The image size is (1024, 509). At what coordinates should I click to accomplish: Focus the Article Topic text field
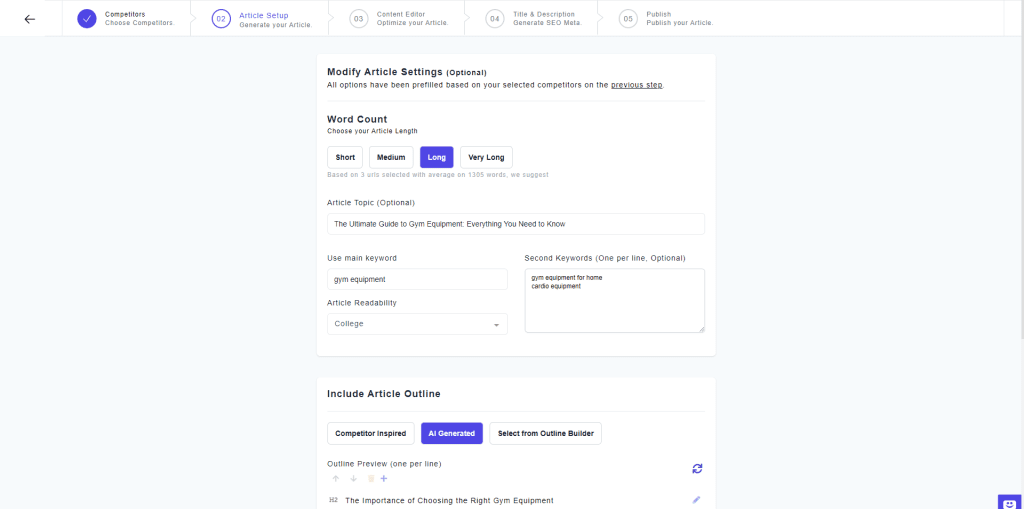516,224
